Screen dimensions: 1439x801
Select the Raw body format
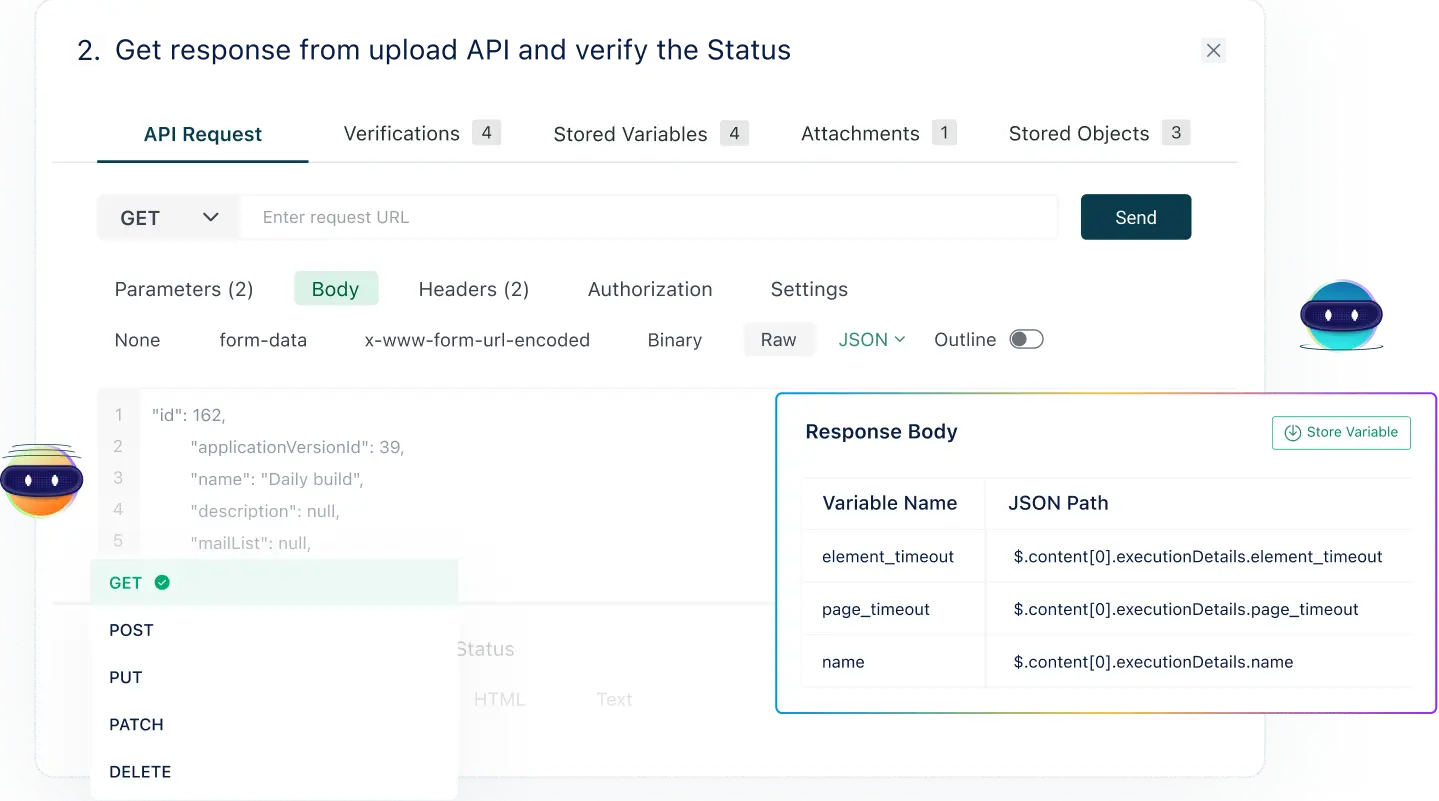[x=779, y=339]
